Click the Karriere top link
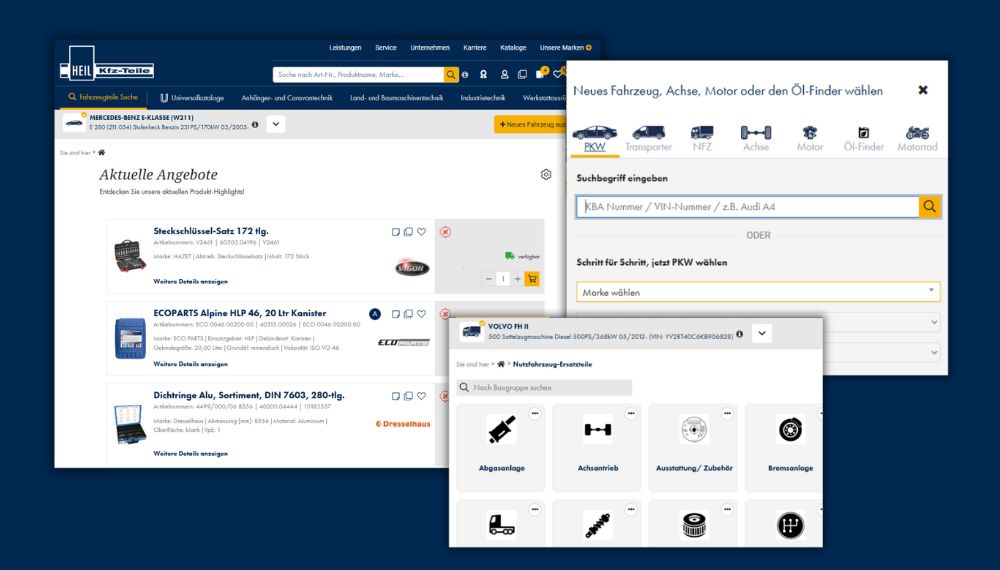 click(474, 48)
